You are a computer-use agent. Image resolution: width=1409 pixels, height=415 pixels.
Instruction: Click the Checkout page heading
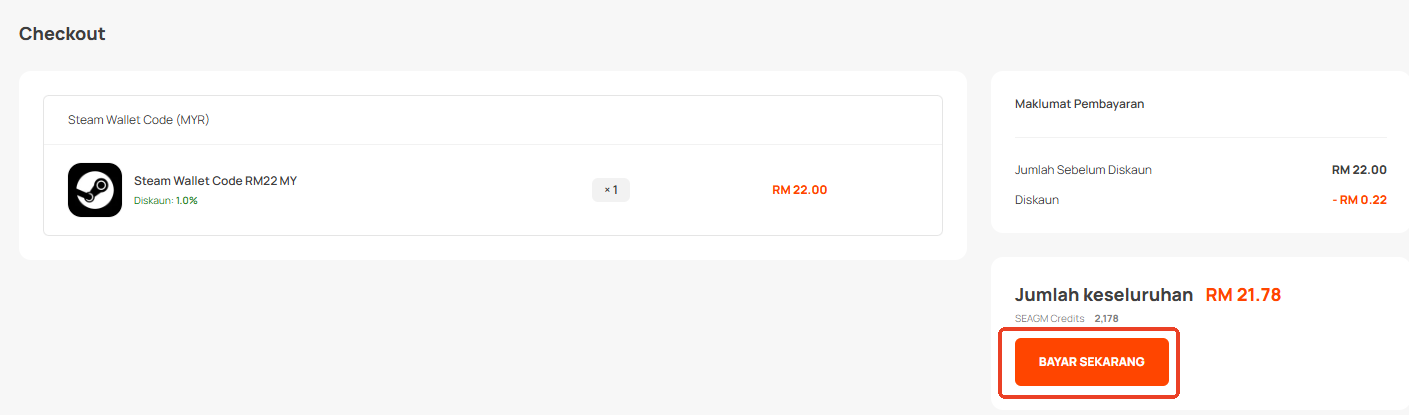[x=62, y=34]
